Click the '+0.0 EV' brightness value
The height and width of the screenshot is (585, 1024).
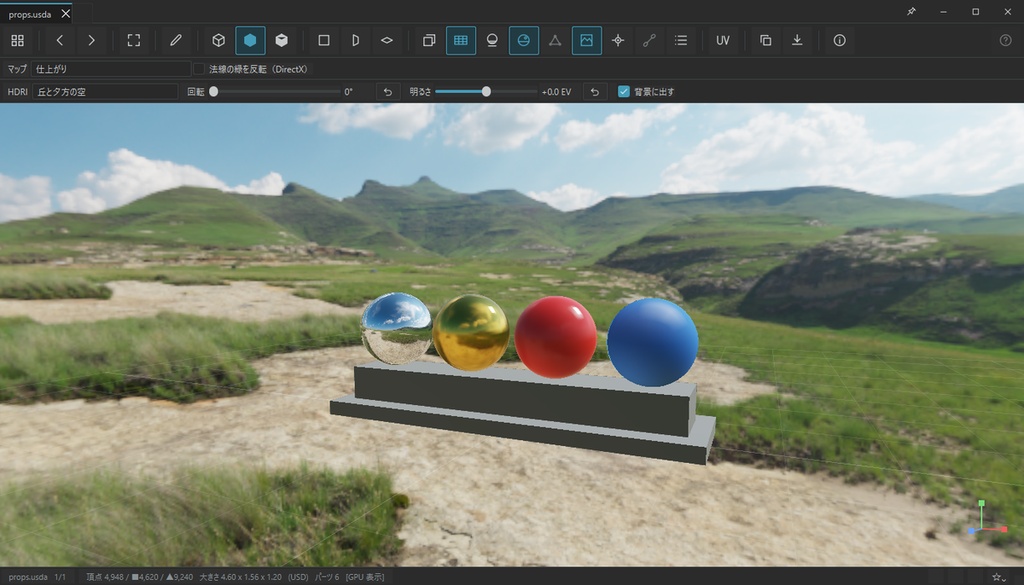tap(556, 92)
